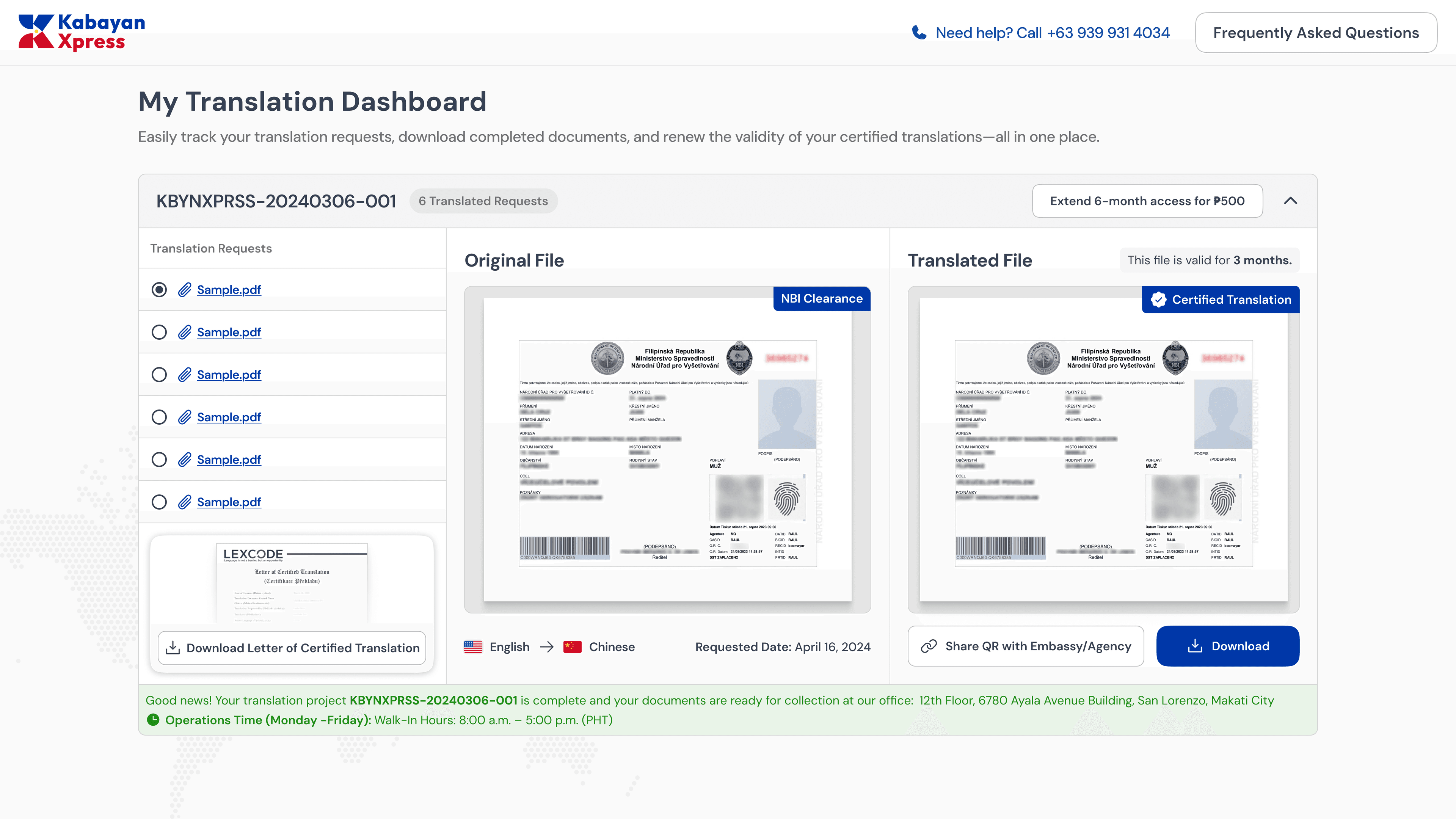
Task: Click the paperclip icon of the fifth Sample.pdf
Action: 184,460
